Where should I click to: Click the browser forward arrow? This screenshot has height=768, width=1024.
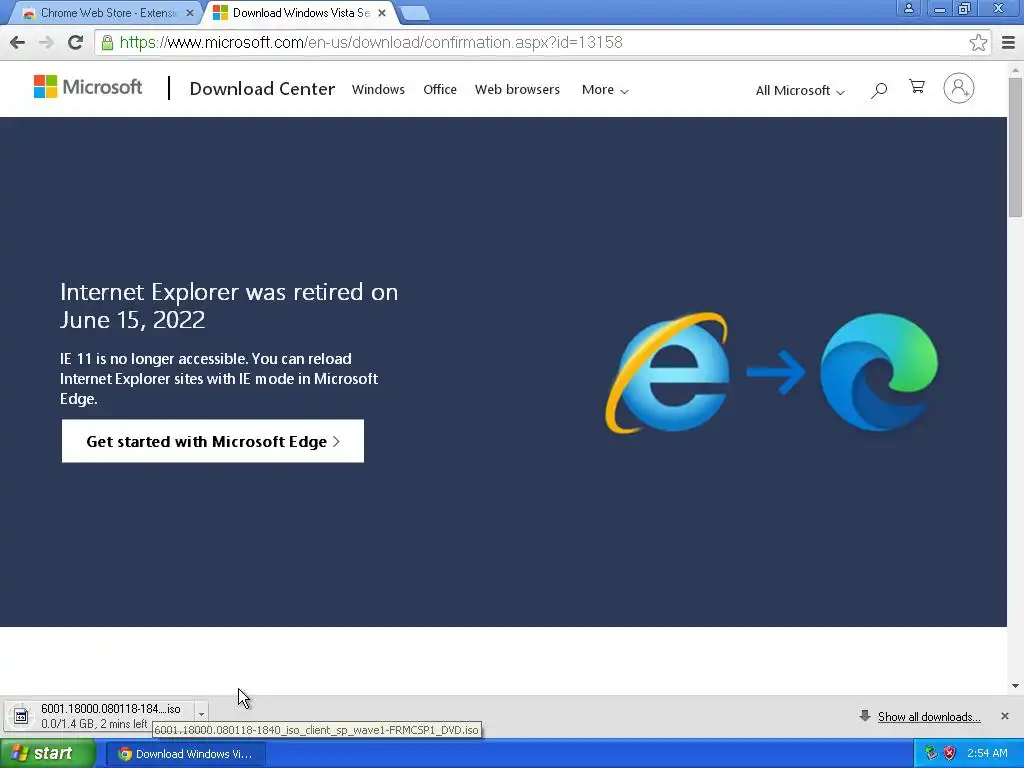(x=46, y=42)
